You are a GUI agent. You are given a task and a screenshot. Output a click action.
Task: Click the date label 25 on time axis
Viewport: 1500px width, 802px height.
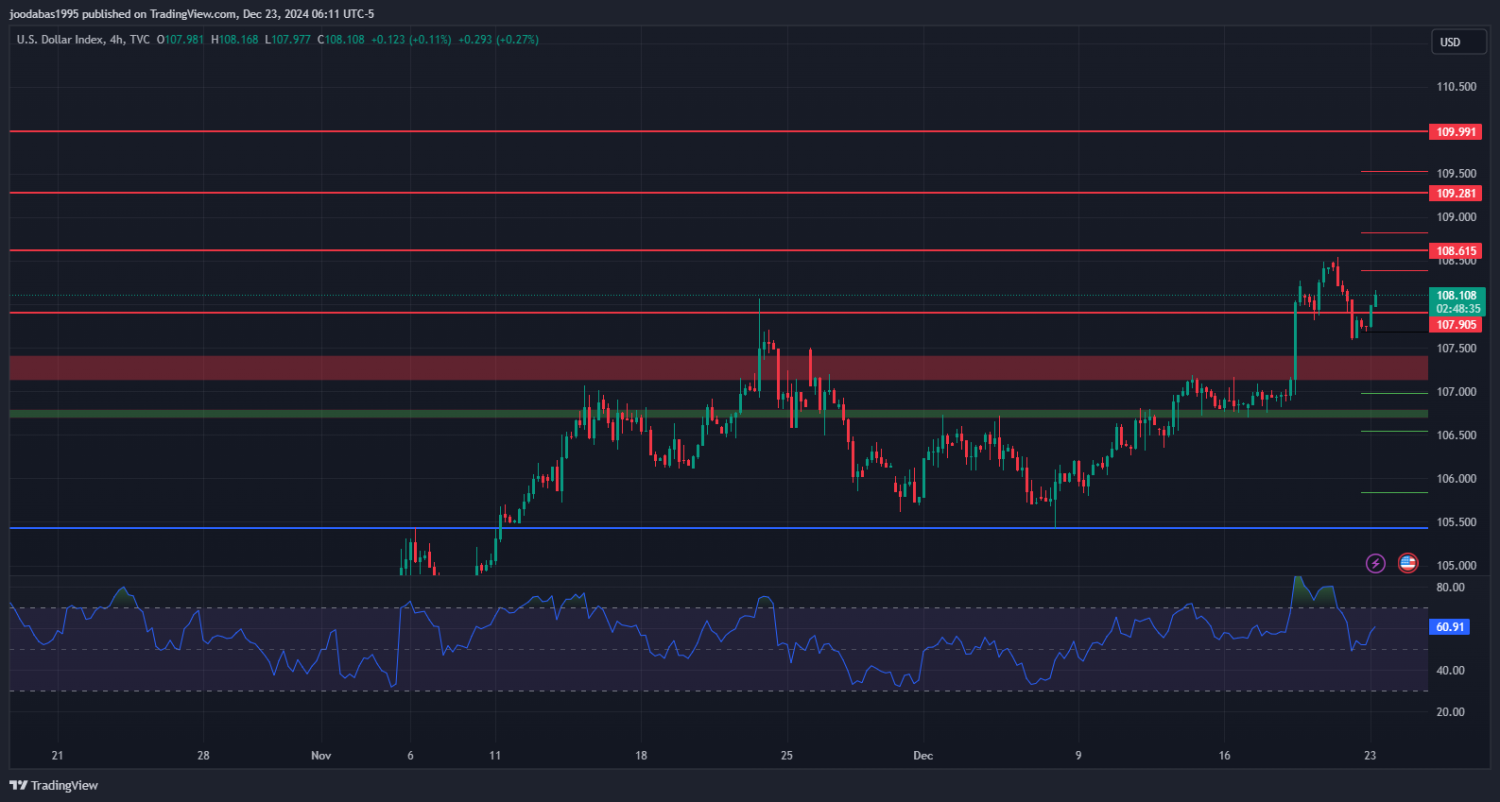click(x=787, y=755)
